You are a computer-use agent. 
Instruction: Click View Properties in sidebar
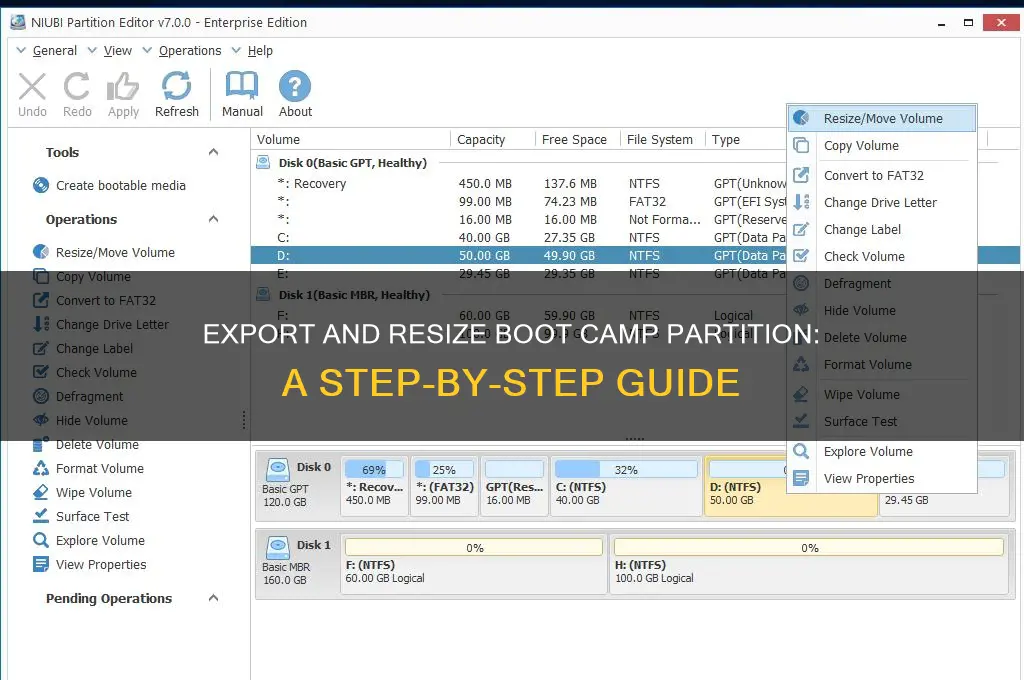pos(101,564)
